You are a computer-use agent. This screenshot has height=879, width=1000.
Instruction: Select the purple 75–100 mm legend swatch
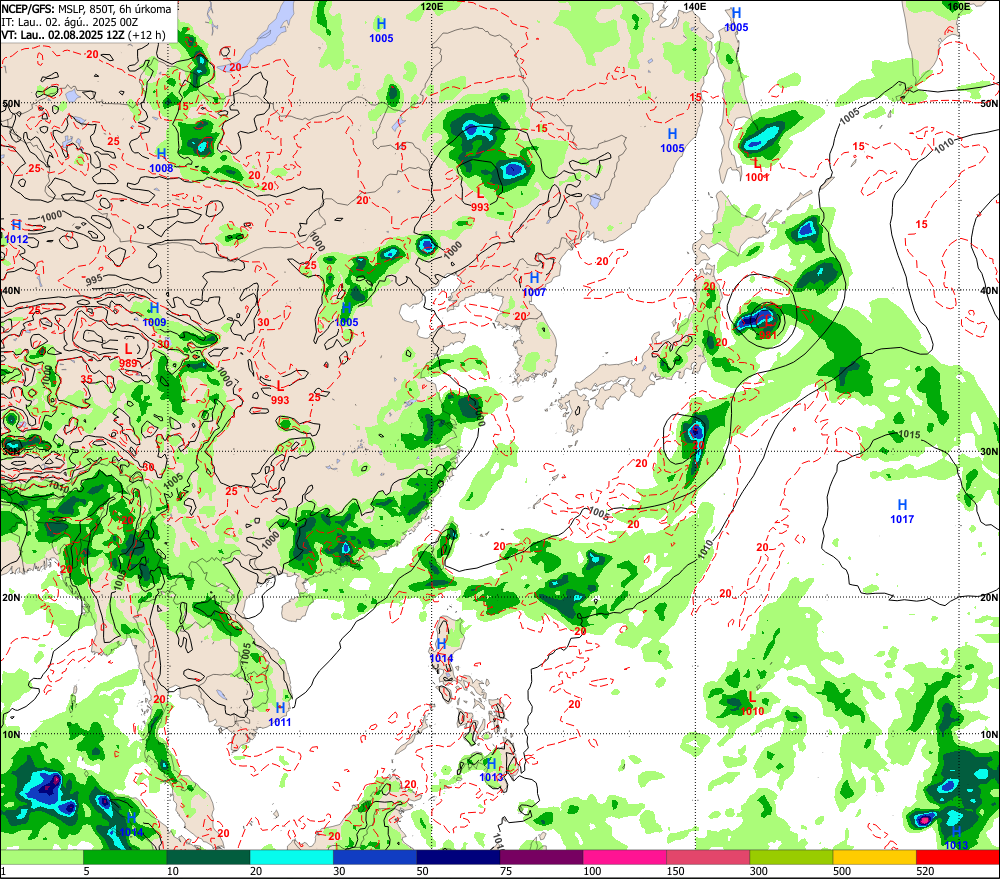(541, 857)
